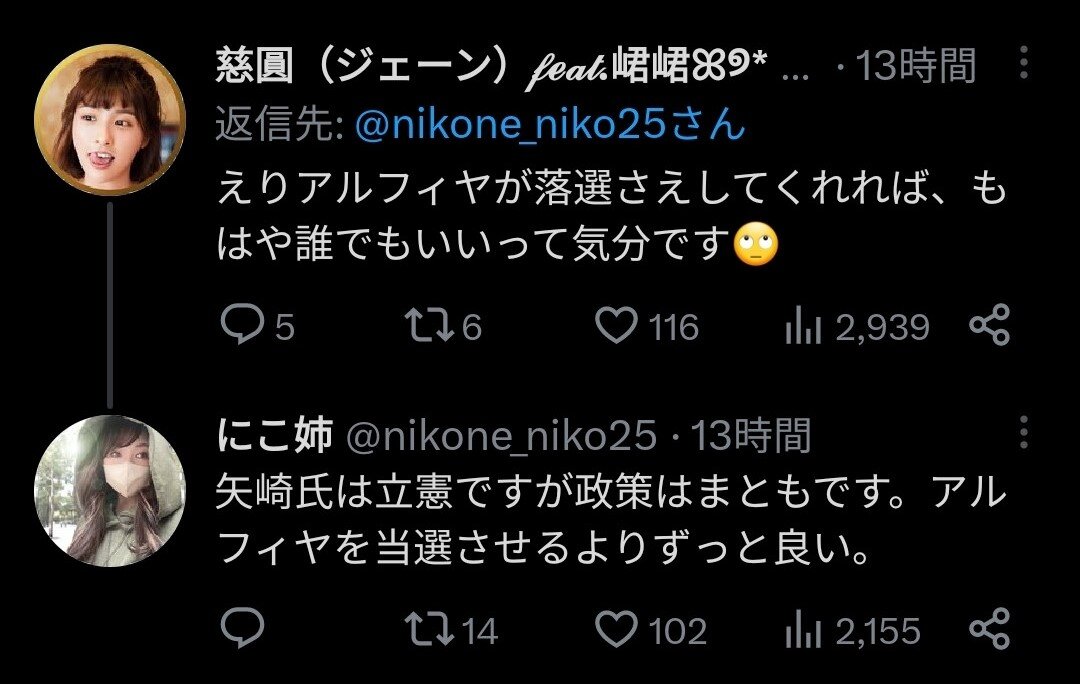Retweet the first tweet with 6 retweets
Viewport: 1080px width, 692px height.
pyautogui.click(x=443, y=326)
